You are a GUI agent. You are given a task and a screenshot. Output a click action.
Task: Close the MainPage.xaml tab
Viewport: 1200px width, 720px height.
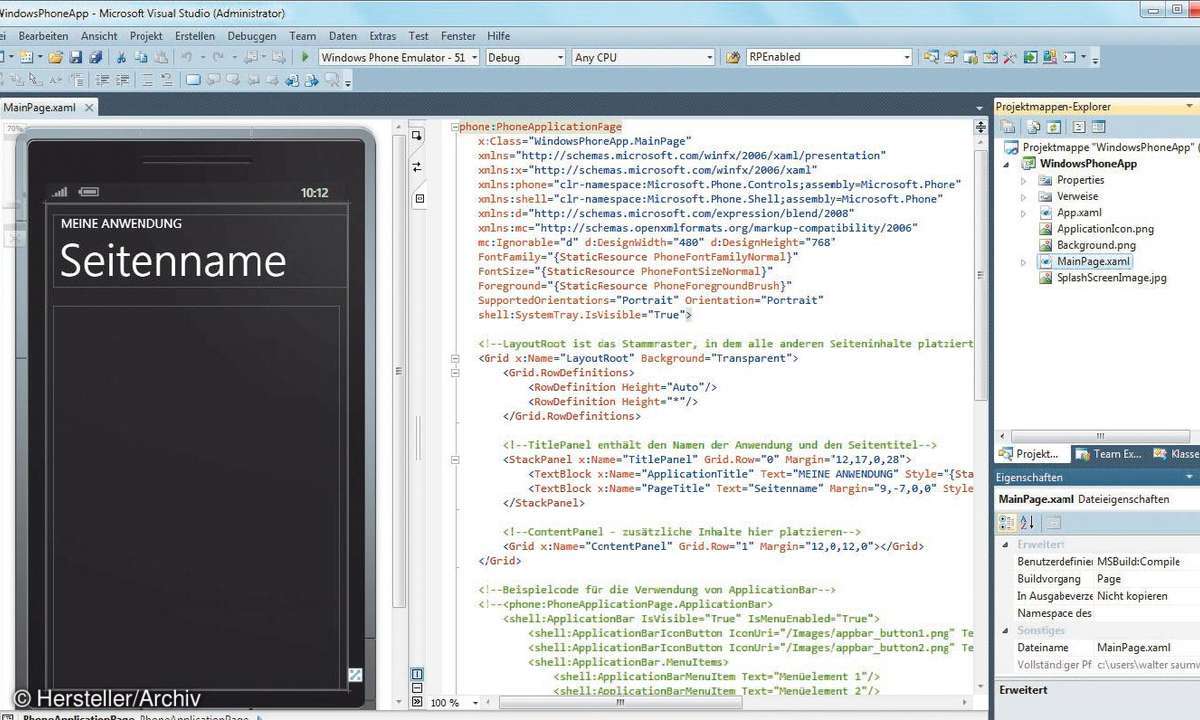pyautogui.click(x=88, y=107)
